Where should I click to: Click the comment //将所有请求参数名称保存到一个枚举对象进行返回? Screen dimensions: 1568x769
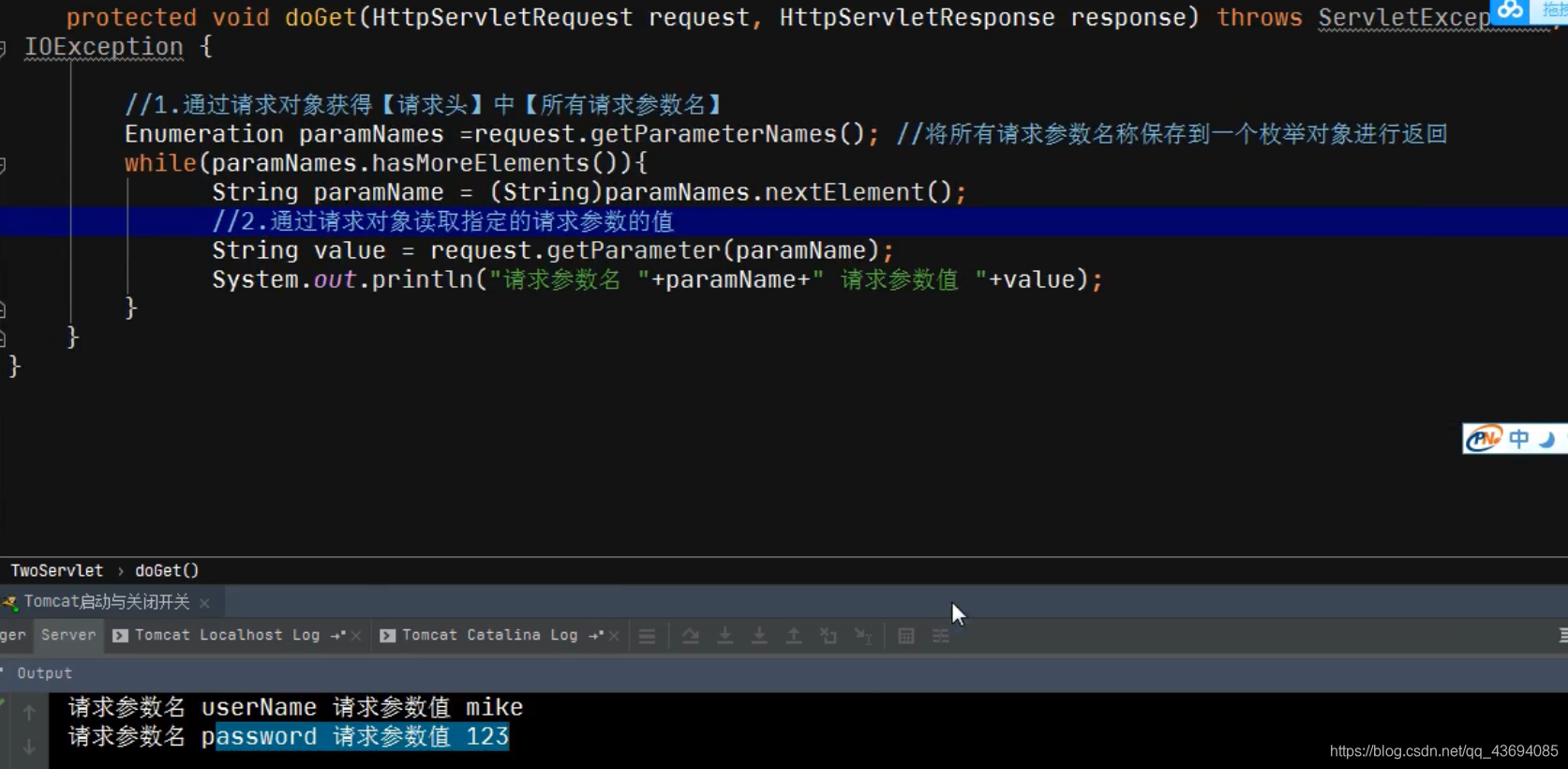pyautogui.click(x=1172, y=134)
